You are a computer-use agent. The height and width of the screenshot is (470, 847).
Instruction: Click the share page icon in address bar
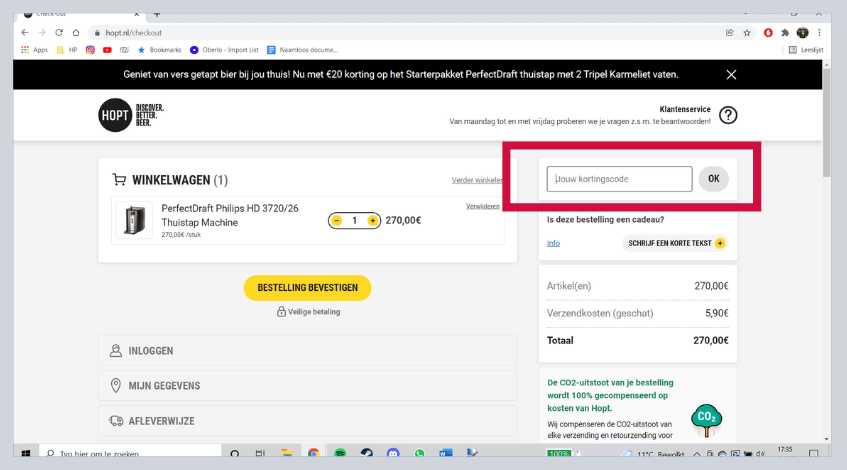pyautogui.click(x=730, y=32)
